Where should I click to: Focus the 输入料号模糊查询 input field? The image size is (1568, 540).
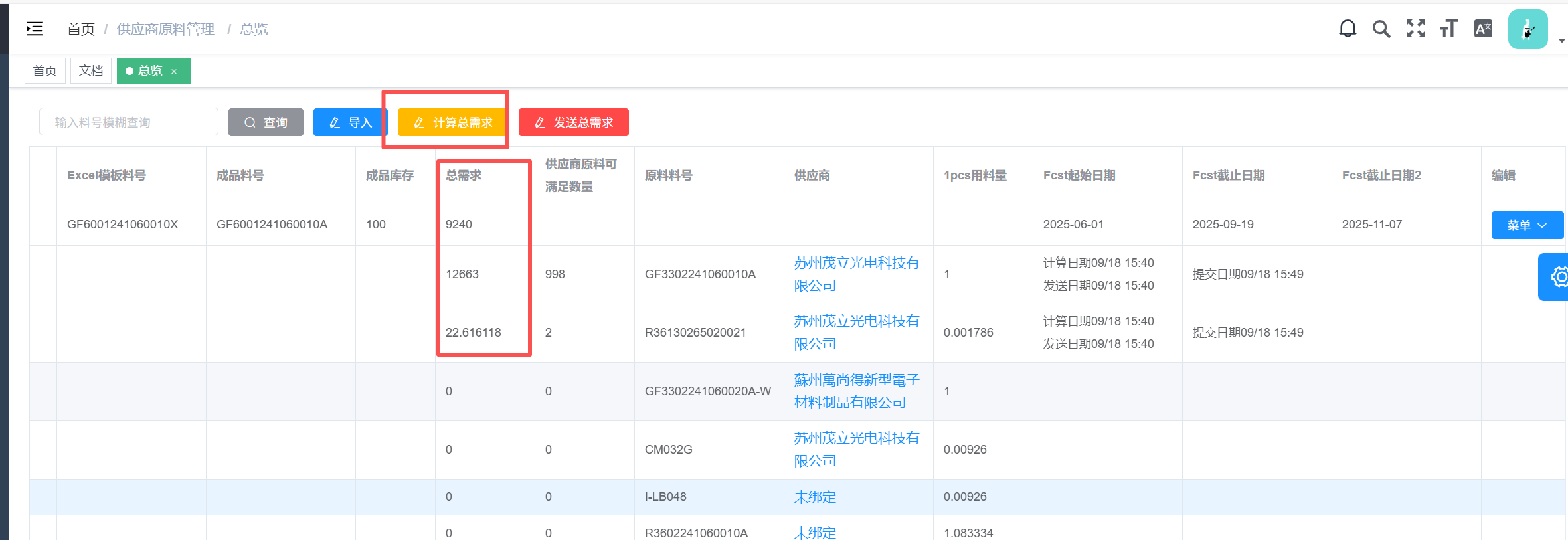coord(129,122)
